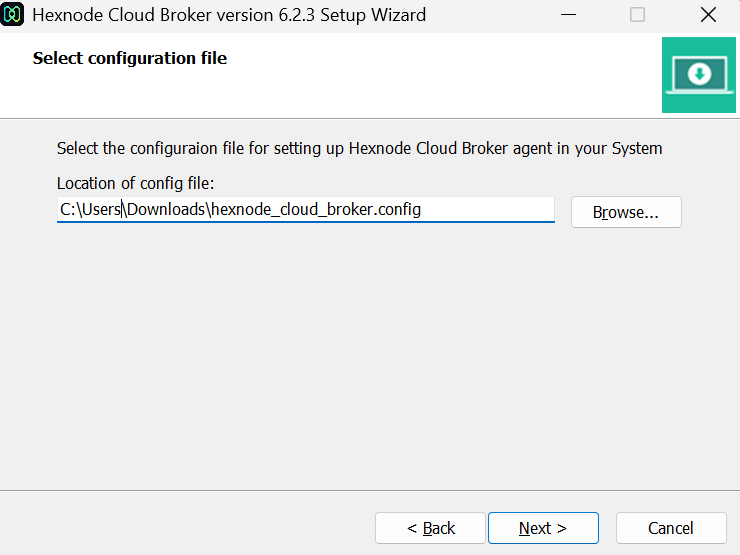Click the Hexnode logo icon in title bar
The width and height of the screenshot is (740, 555).
click(12, 15)
